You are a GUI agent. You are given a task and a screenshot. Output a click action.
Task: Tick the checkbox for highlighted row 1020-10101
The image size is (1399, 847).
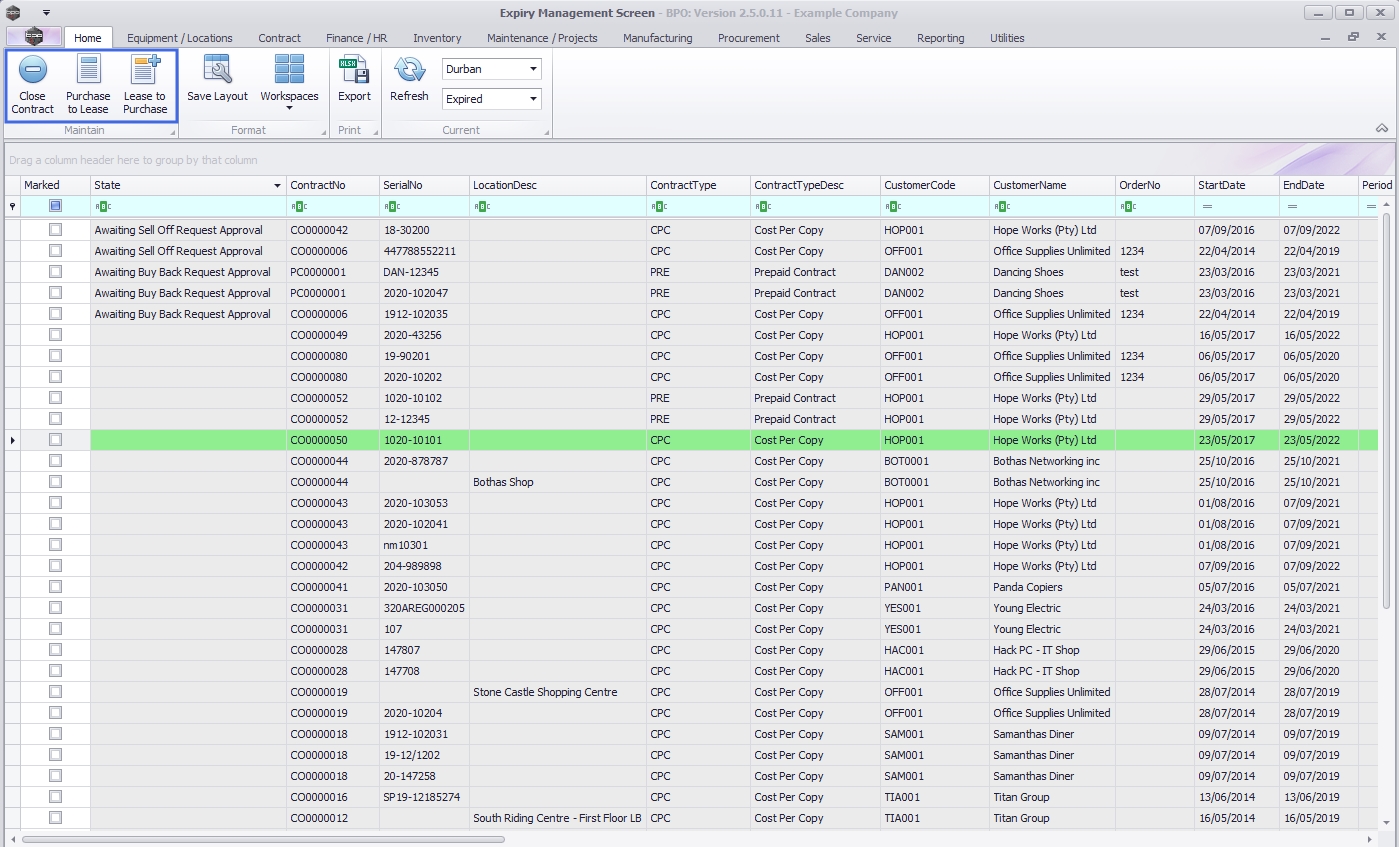[x=55, y=440]
